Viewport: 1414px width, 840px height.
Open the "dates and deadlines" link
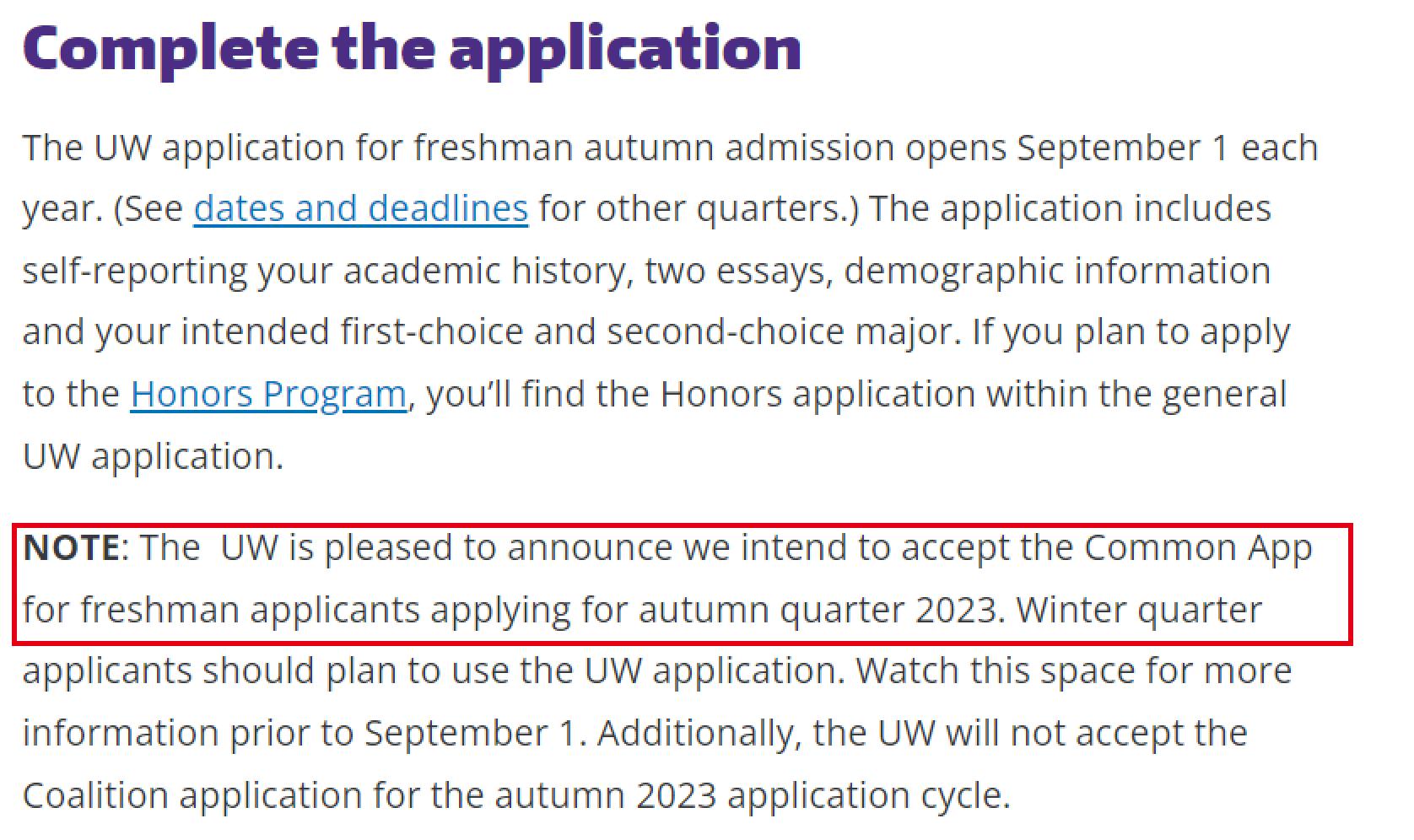tap(360, 208)
